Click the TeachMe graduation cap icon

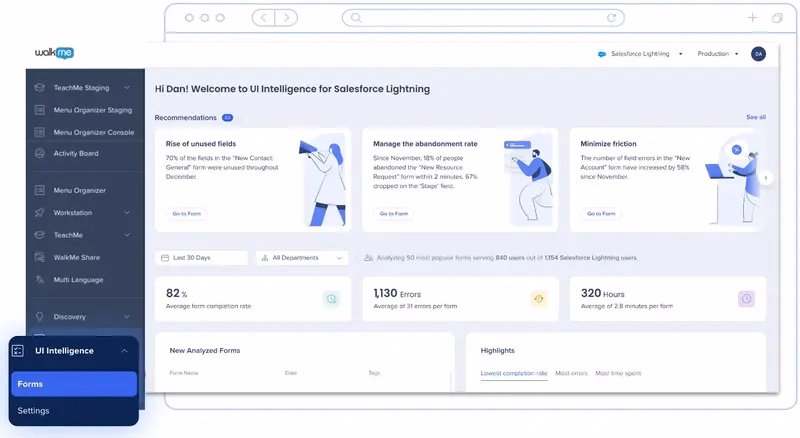click(39, 235)
